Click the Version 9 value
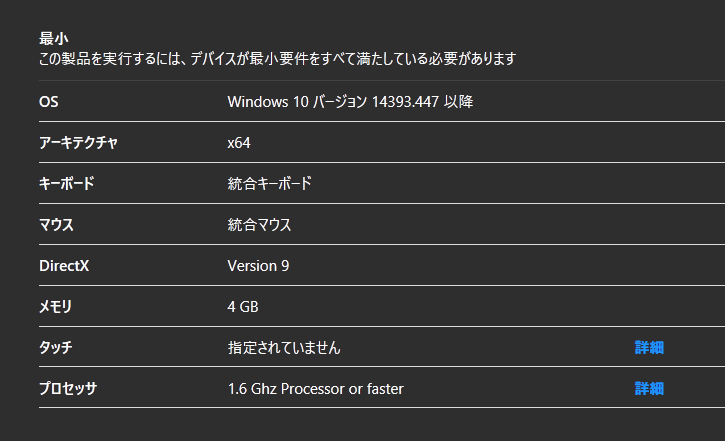725x441 pixels. coord(258,266)
